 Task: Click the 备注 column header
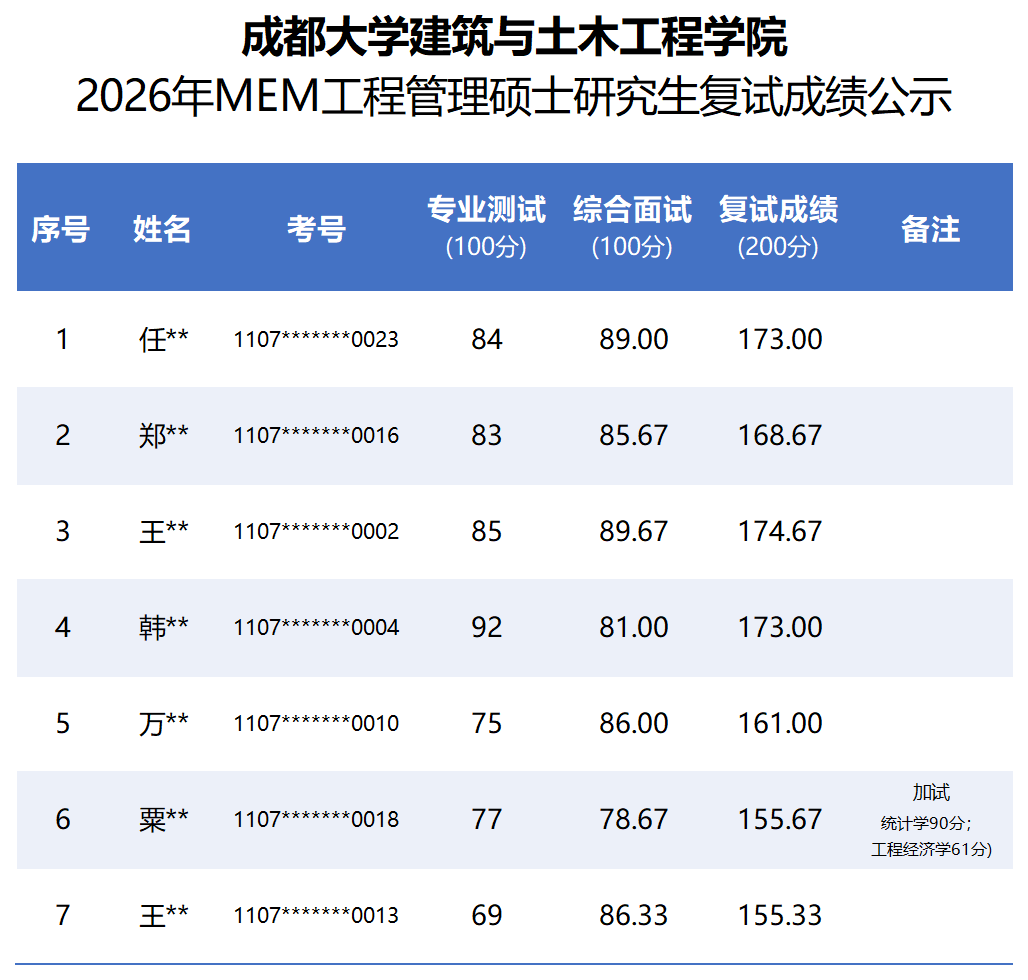click(930, 229)
